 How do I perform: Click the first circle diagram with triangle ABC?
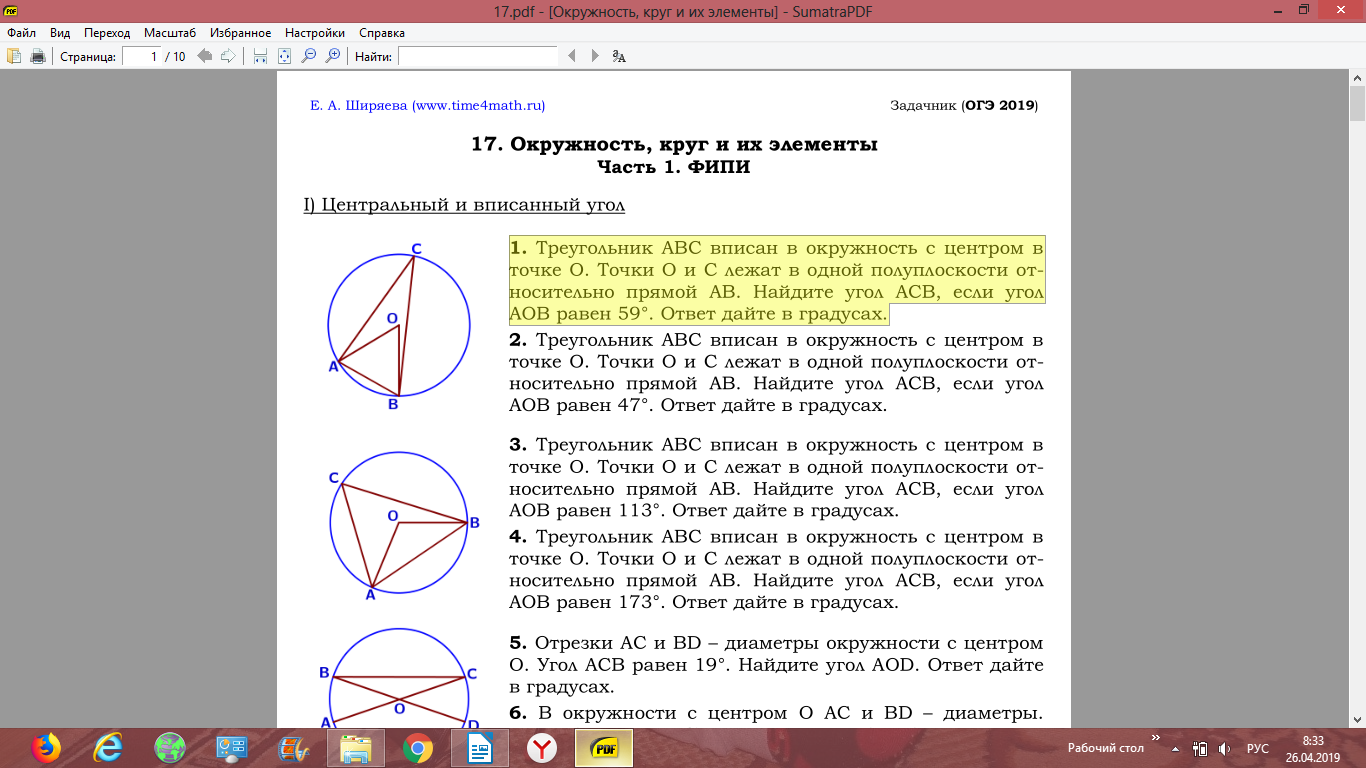pos(399,326)
